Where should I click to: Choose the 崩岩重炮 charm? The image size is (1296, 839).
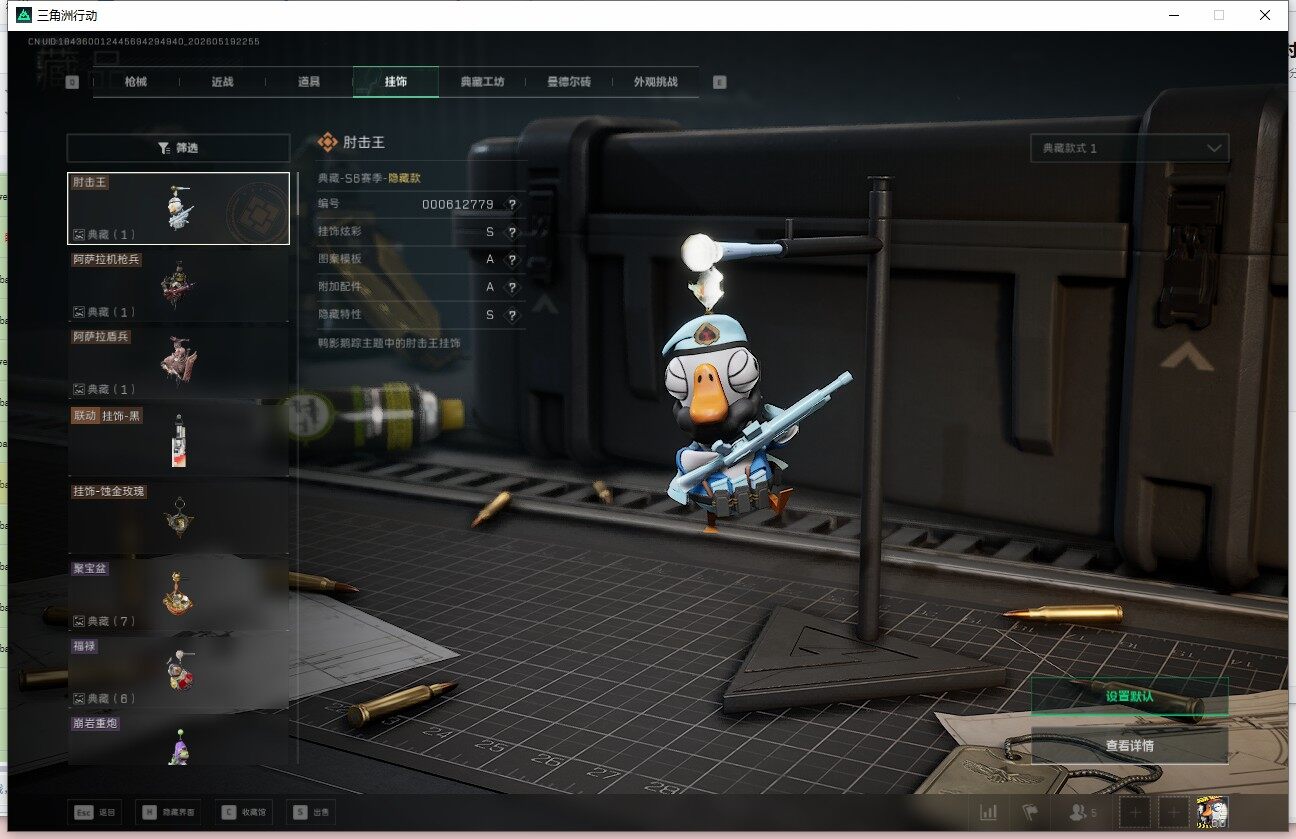click(178, 740)
